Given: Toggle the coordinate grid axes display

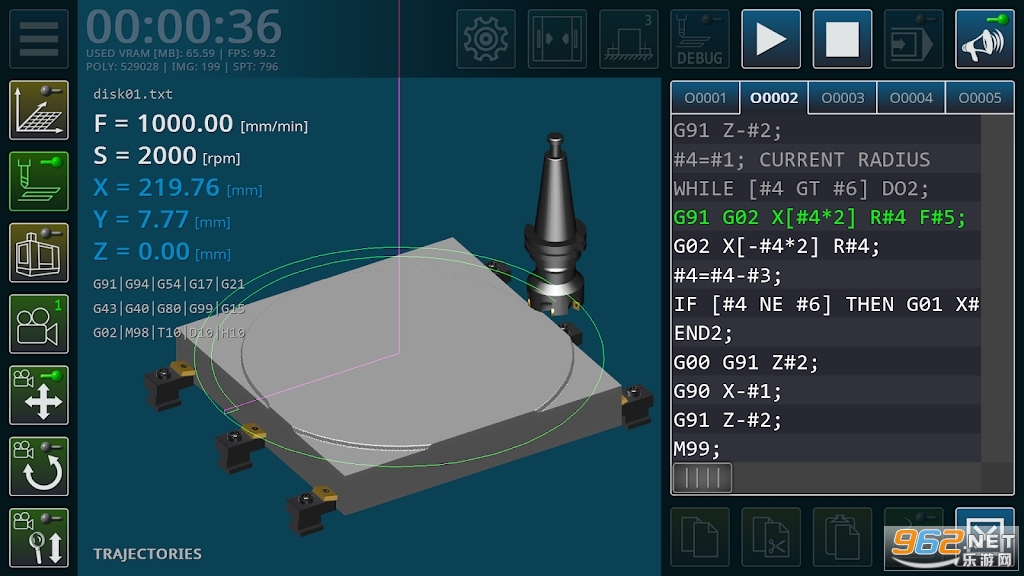Looking at the screenshot, I should (39, 110).
